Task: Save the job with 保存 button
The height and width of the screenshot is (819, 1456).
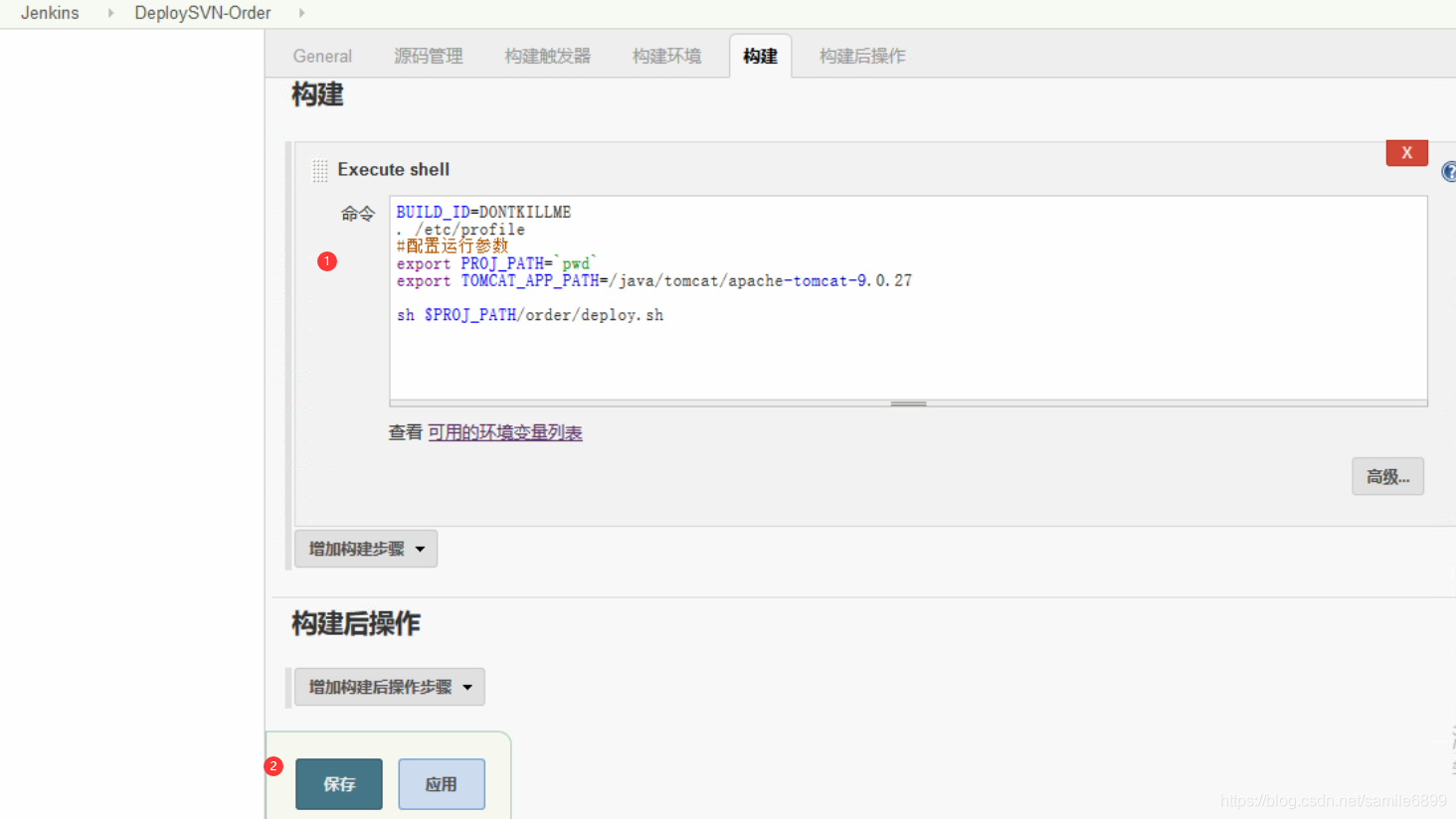Action: pyautogui.click(x=339, y=784)
